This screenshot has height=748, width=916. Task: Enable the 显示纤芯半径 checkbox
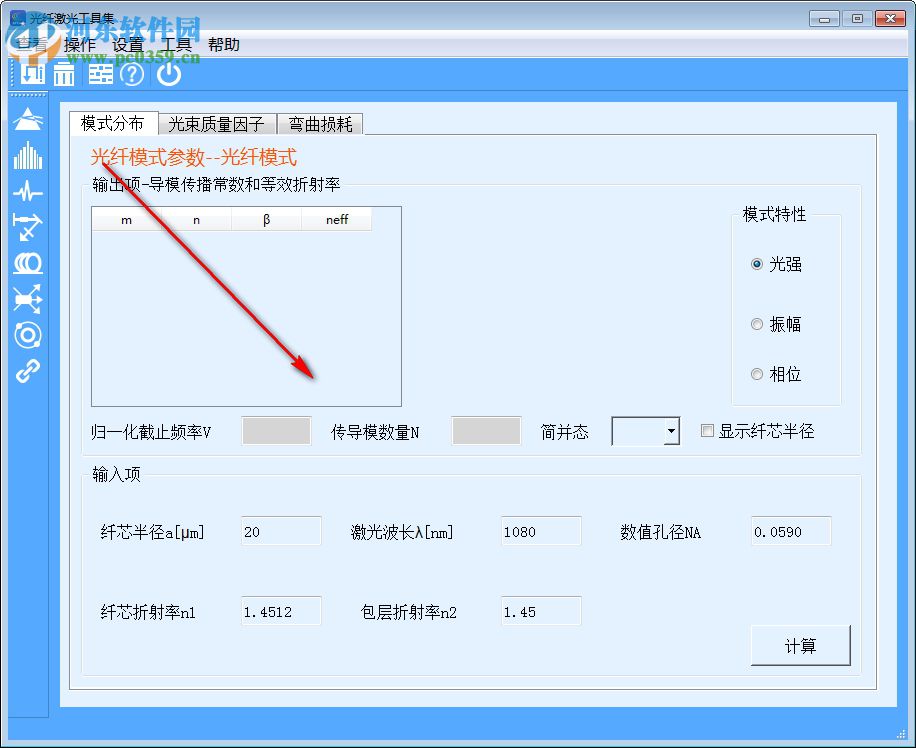(706, 430)
